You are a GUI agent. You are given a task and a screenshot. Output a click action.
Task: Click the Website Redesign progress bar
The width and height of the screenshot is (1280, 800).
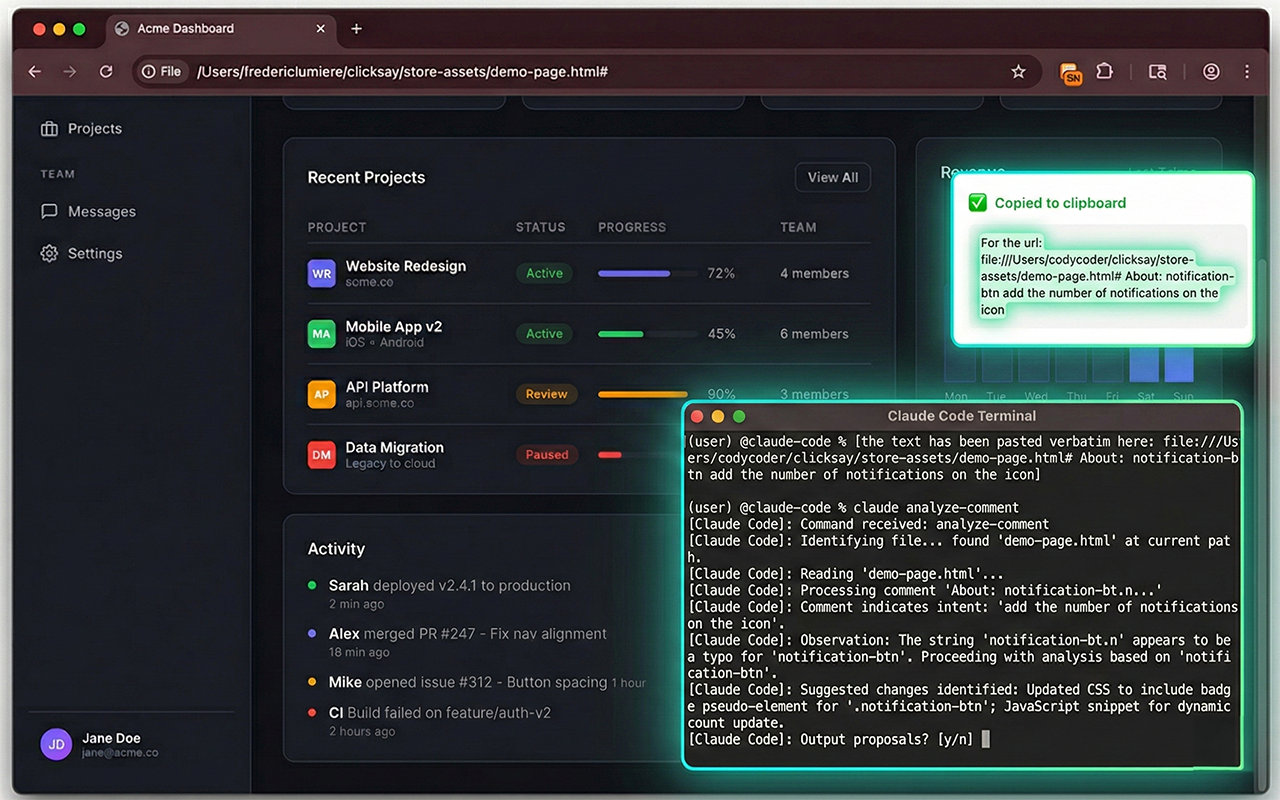647,272
